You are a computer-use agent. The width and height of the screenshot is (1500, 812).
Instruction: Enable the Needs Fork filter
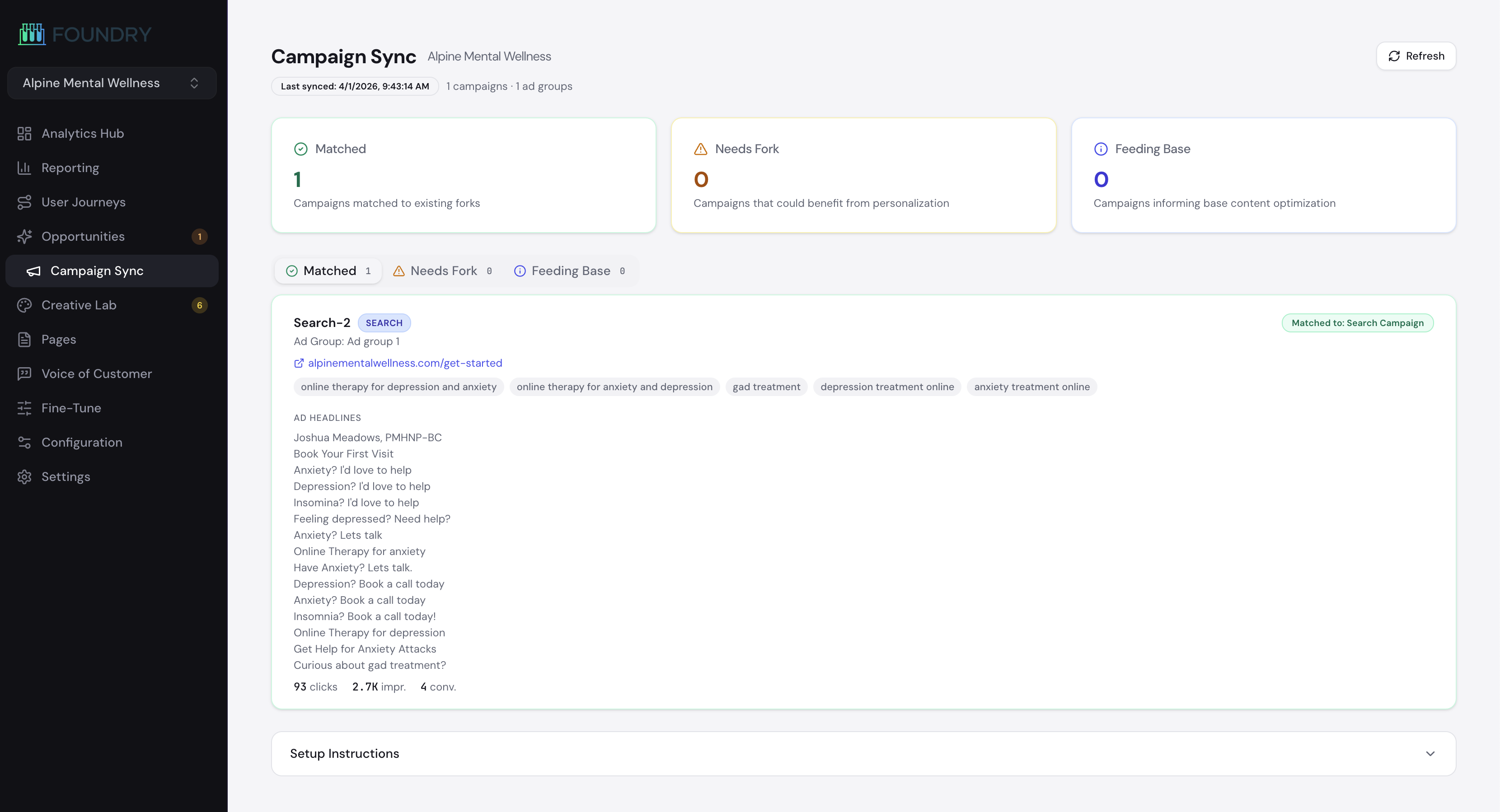443,271
